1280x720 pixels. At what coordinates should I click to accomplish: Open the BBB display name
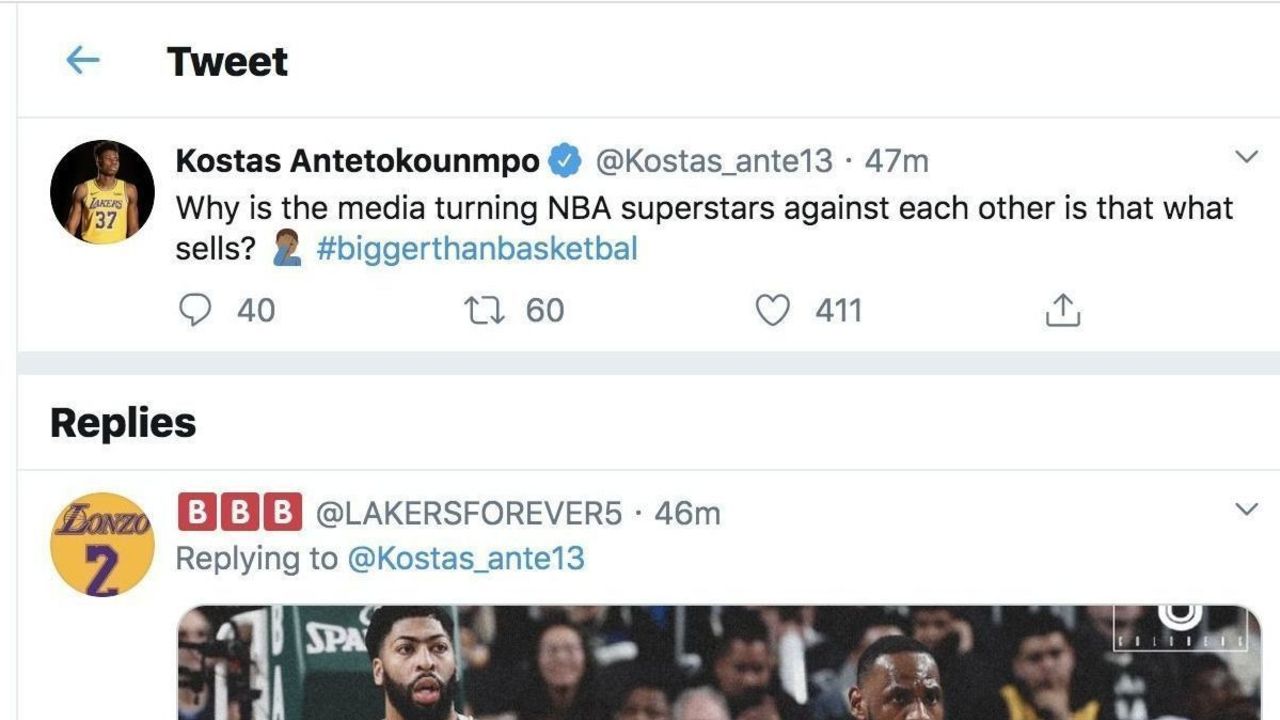click(x=240, y=513)
